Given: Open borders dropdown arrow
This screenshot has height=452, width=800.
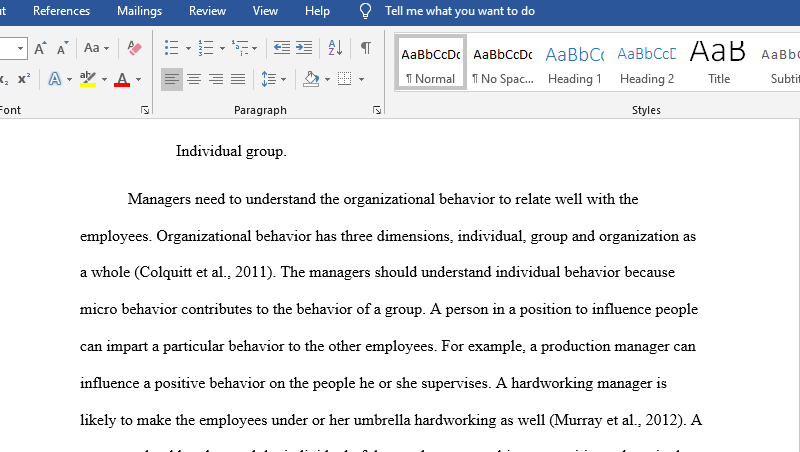Looking at the screenshot, I should [361, 80].
